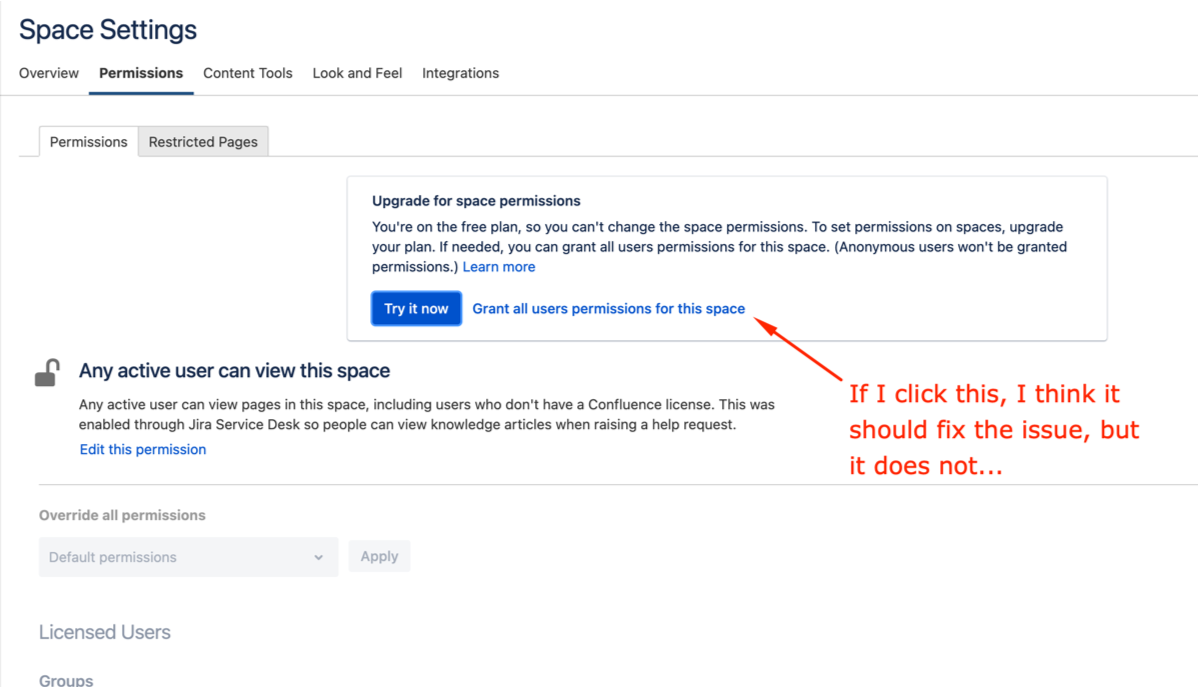This screenshot has height=687, width=1199.
Task: Click 'Upgrade for space permissions' heading
Action: click(476, 200)
